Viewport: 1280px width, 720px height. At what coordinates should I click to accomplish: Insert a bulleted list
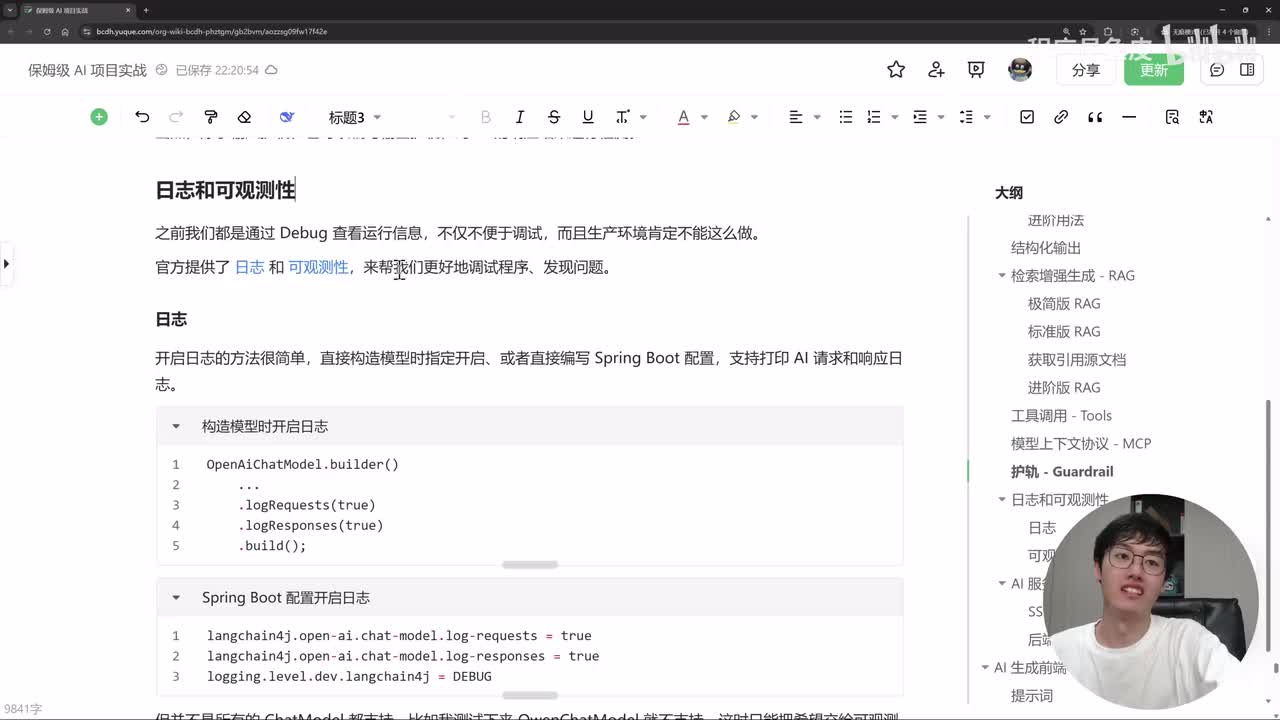click(846, 117)
